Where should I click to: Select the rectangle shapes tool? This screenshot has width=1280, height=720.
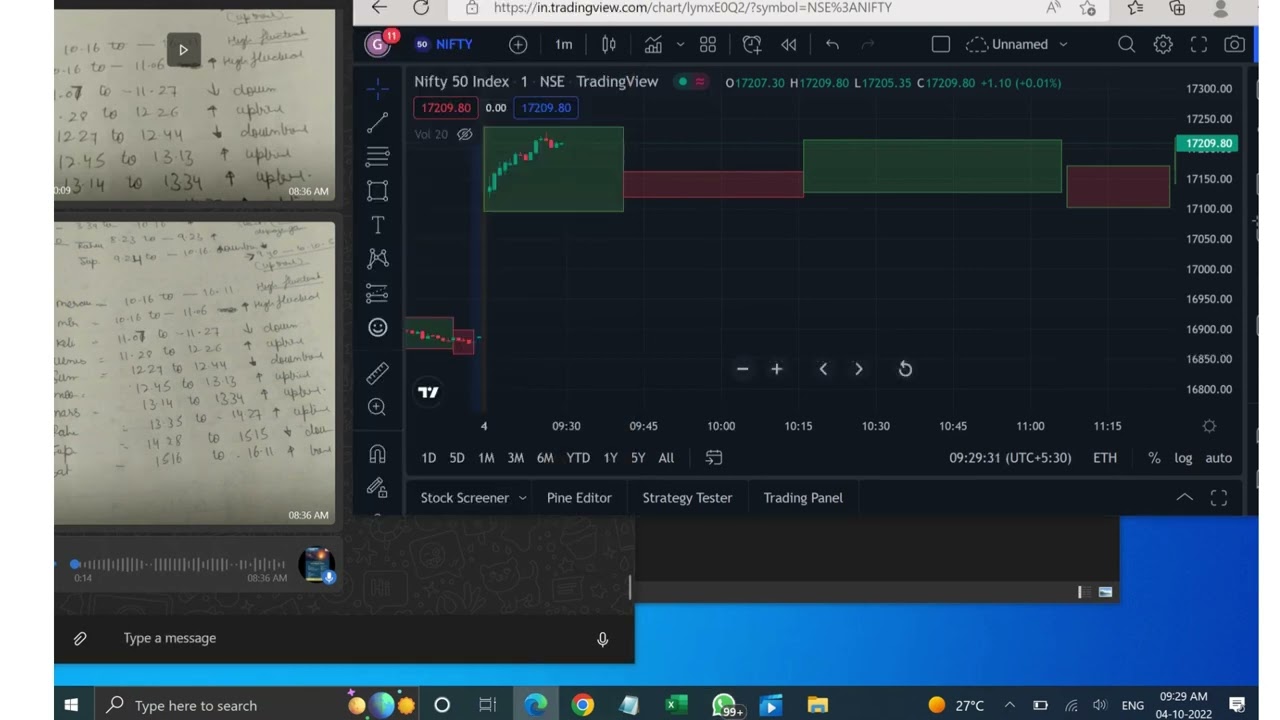377,191
